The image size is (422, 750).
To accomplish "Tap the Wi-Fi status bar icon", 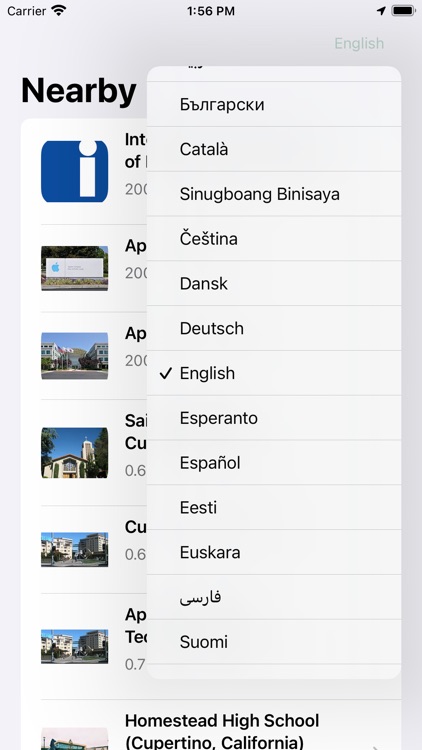I will pyautogui.click(x=59, y=11).
